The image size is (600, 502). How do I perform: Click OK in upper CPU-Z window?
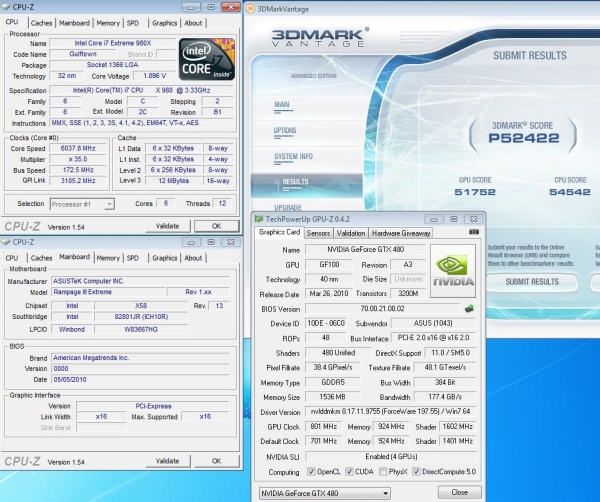coord(217,226)
